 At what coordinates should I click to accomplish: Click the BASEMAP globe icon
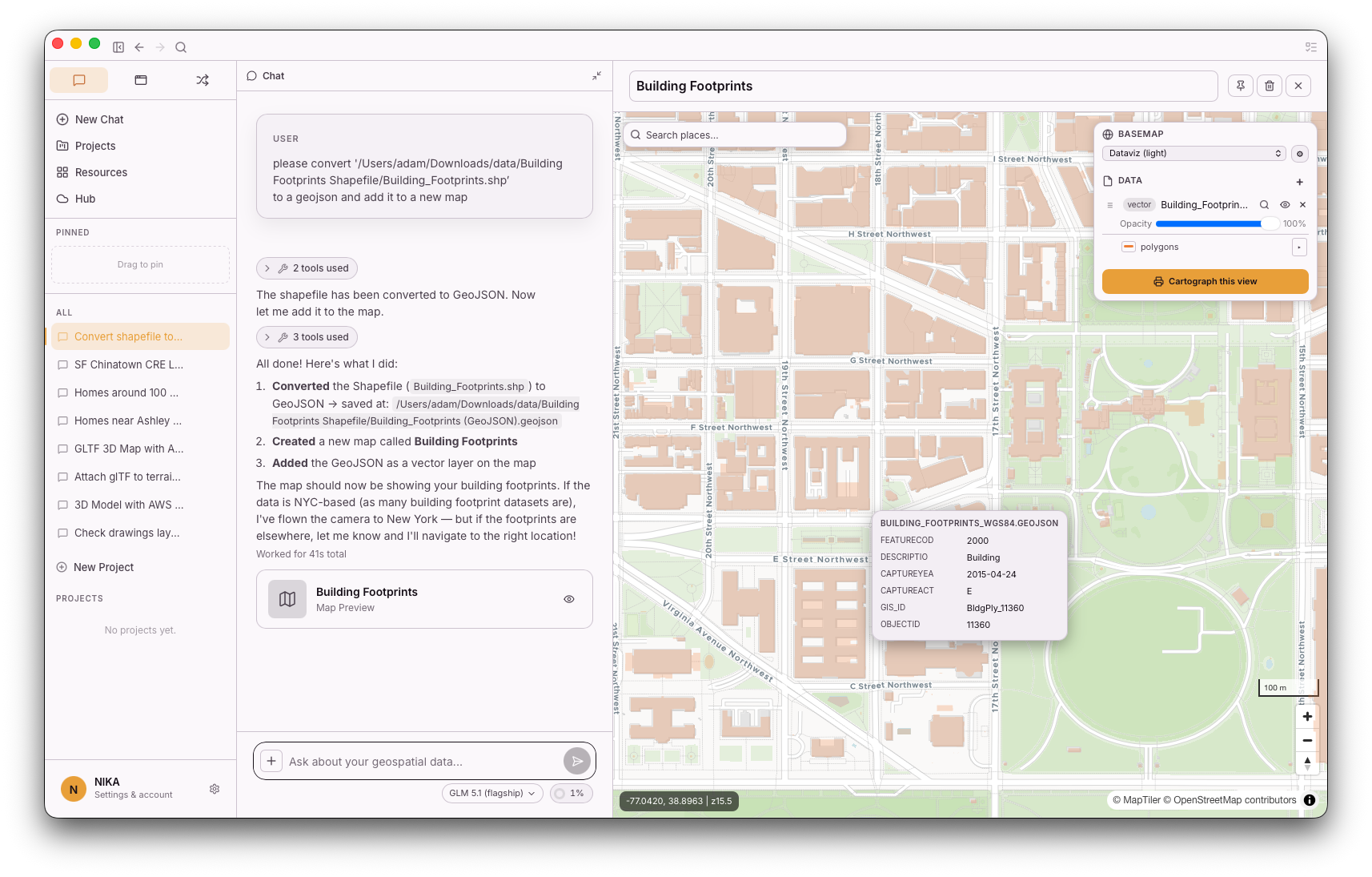pyautogui.click(x=1108, y=135)
